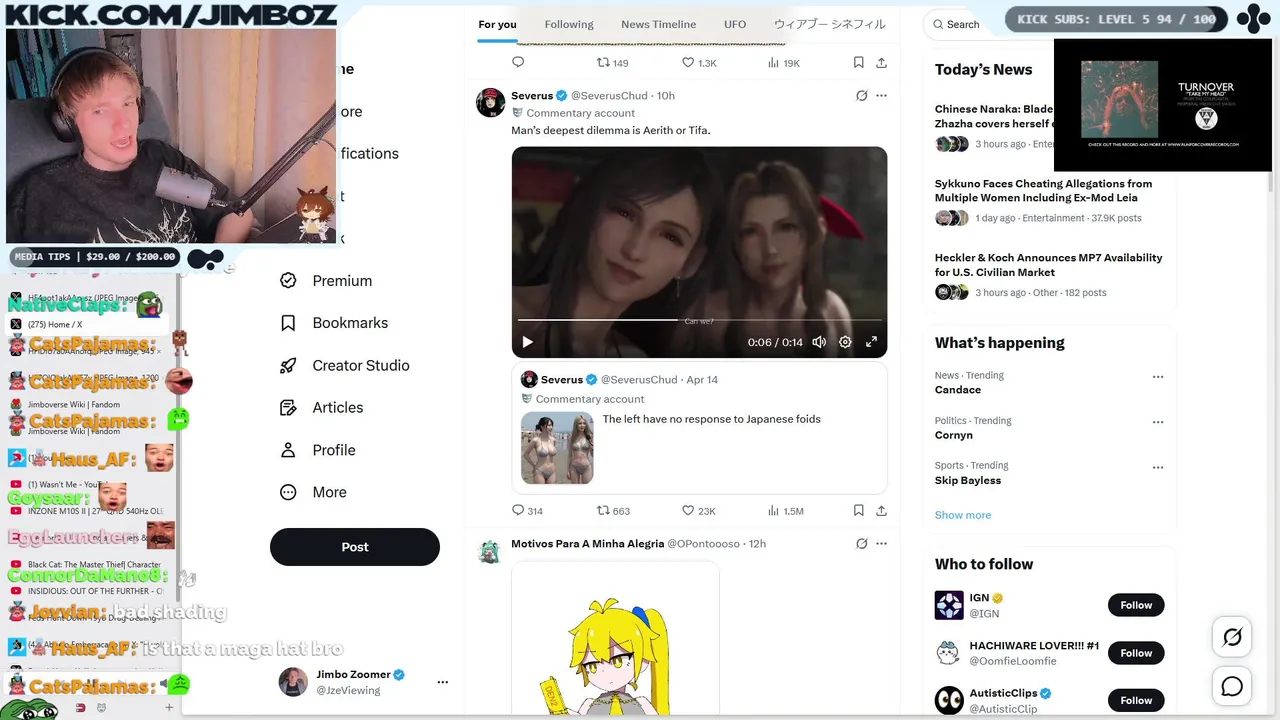Open the Chinese Naraka Blade news story

click(994, 116)
